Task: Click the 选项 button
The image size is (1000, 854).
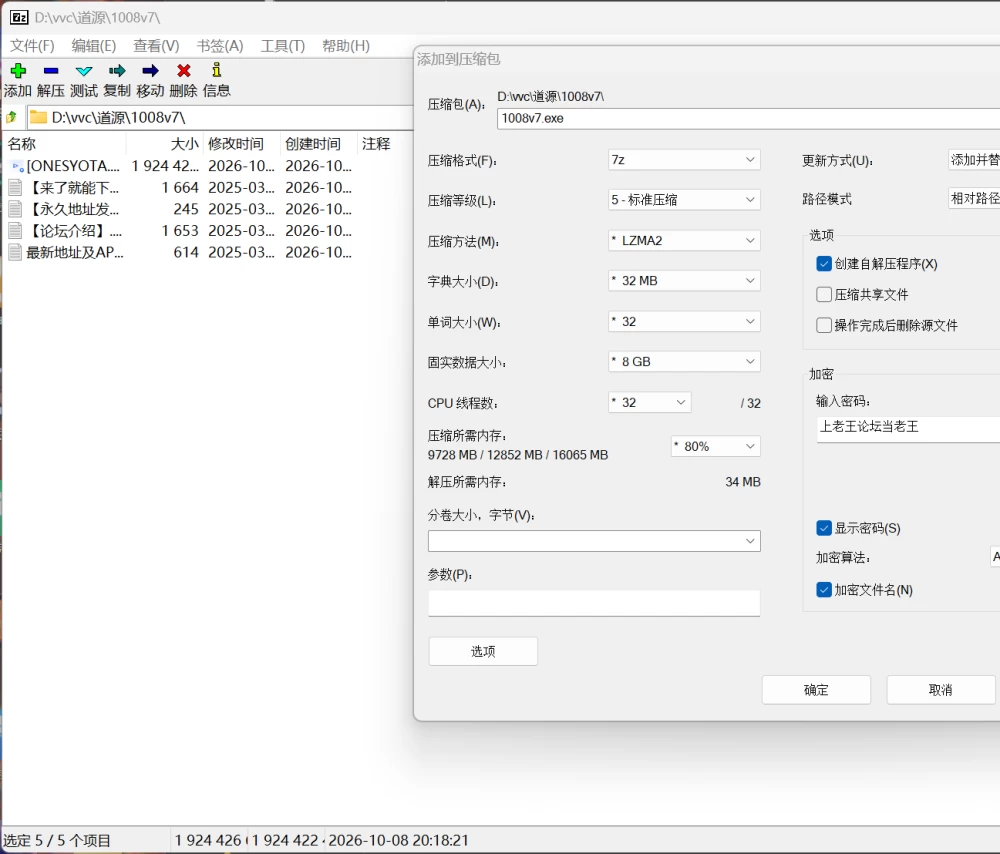Action: (x=483, y=651)
